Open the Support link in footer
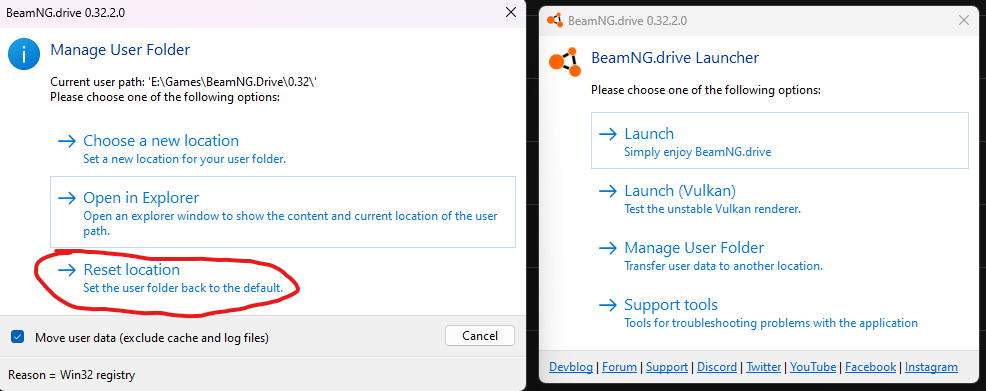Viewport: 986px width, 391px height. click(667, 367)
